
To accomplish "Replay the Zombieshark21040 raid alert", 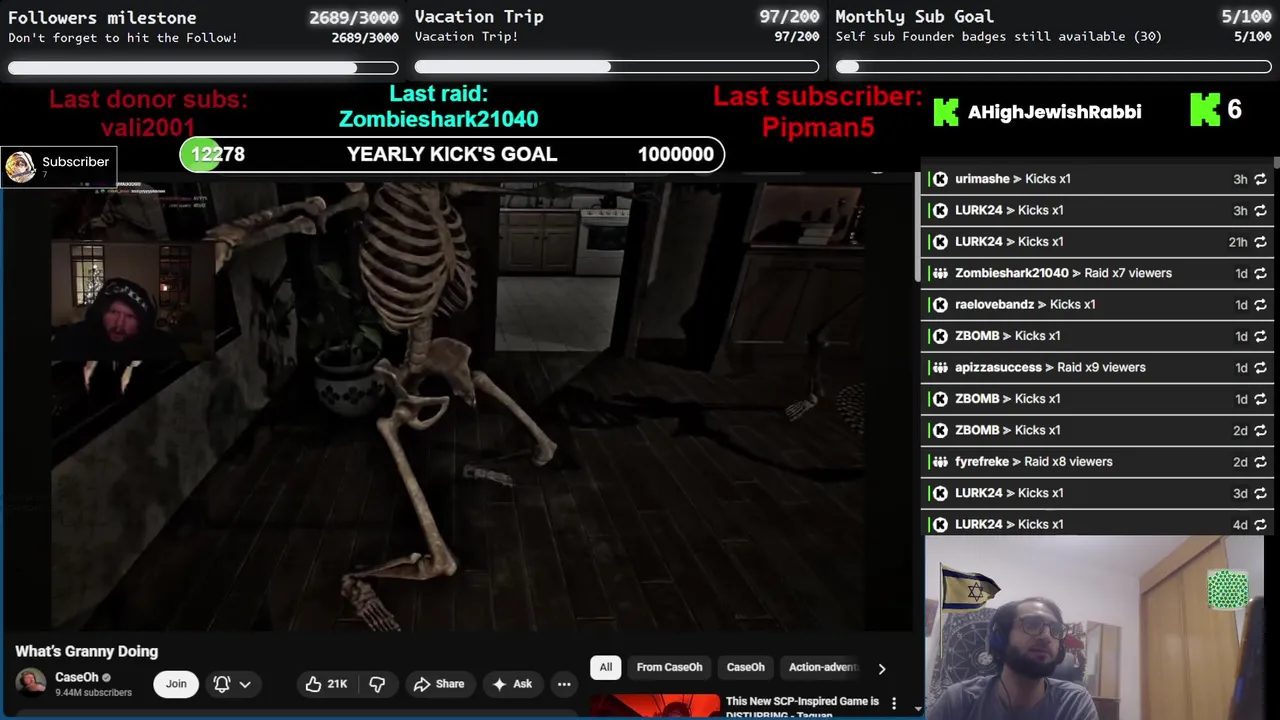I will tap(1260, 273).
